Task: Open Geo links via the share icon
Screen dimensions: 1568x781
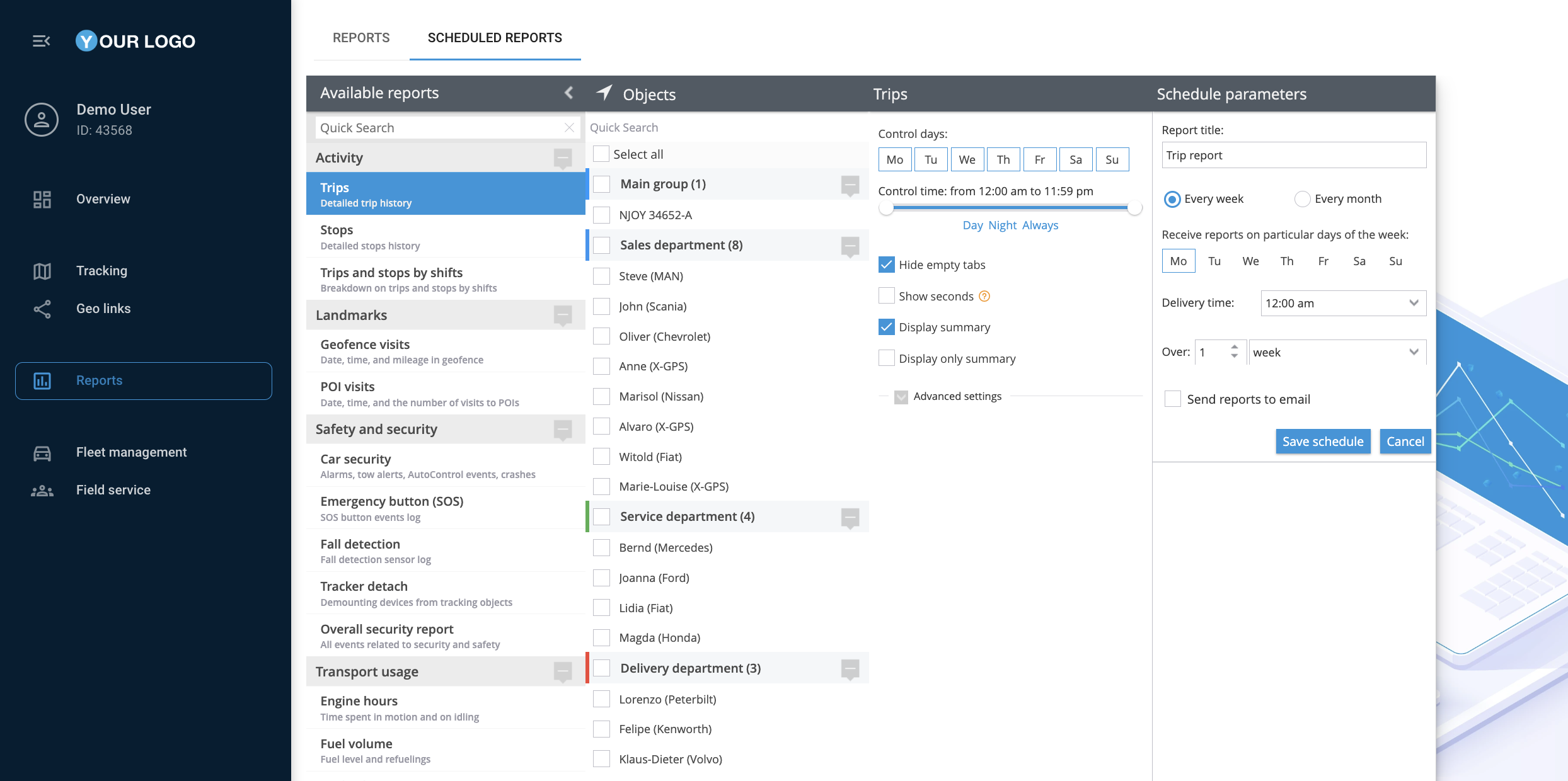Action: tap(42, 309)
